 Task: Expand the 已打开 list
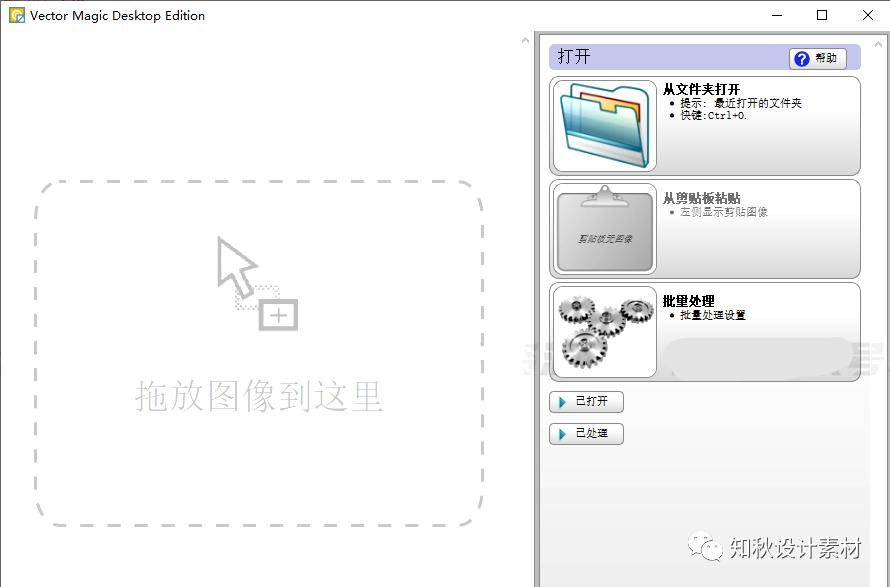click(x=586, y=402)
